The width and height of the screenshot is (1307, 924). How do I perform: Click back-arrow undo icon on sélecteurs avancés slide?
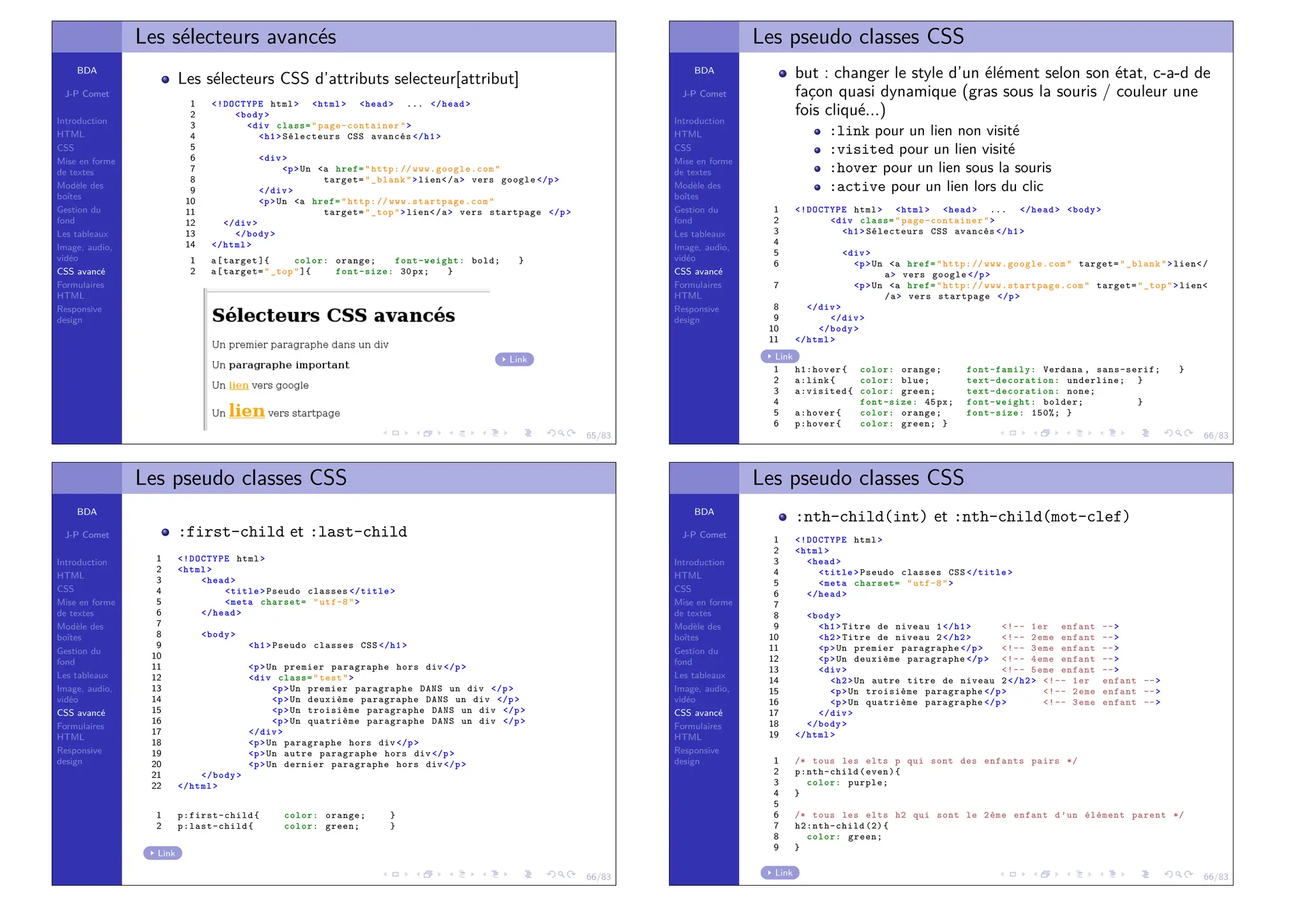(x=551, y=433)
